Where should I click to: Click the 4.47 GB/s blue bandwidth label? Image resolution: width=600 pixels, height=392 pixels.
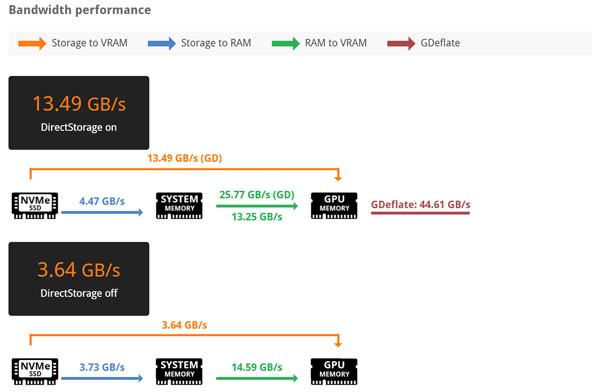pos(102,201)
